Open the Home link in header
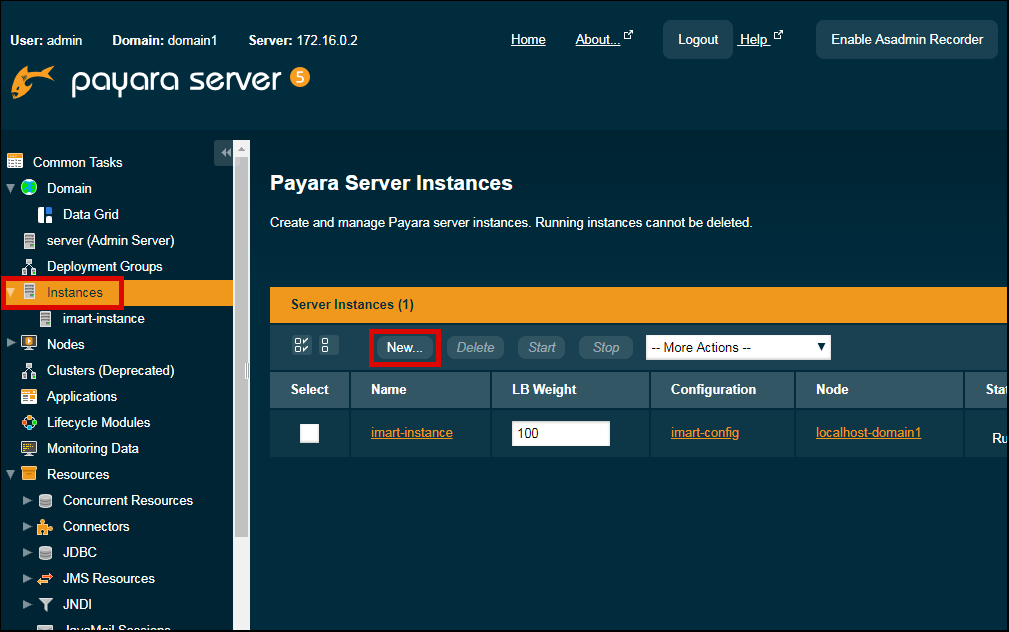This screenshot has width=1009, height=632. point(528,40)
